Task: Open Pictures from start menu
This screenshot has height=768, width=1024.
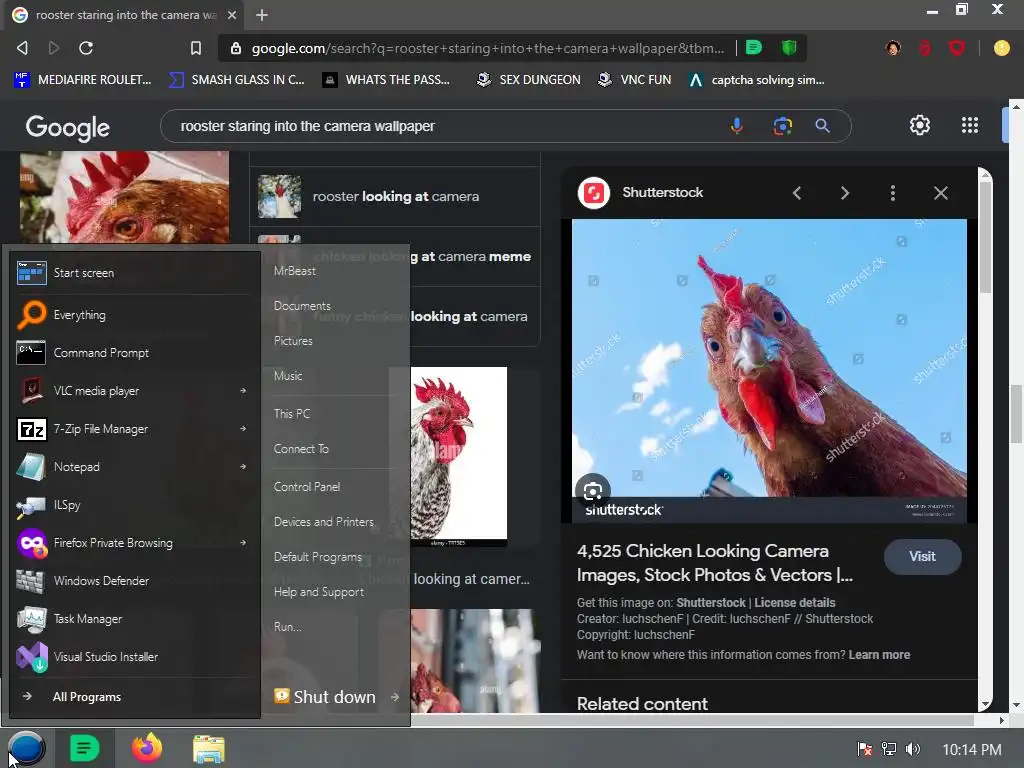Action: (x=293, y=341)
